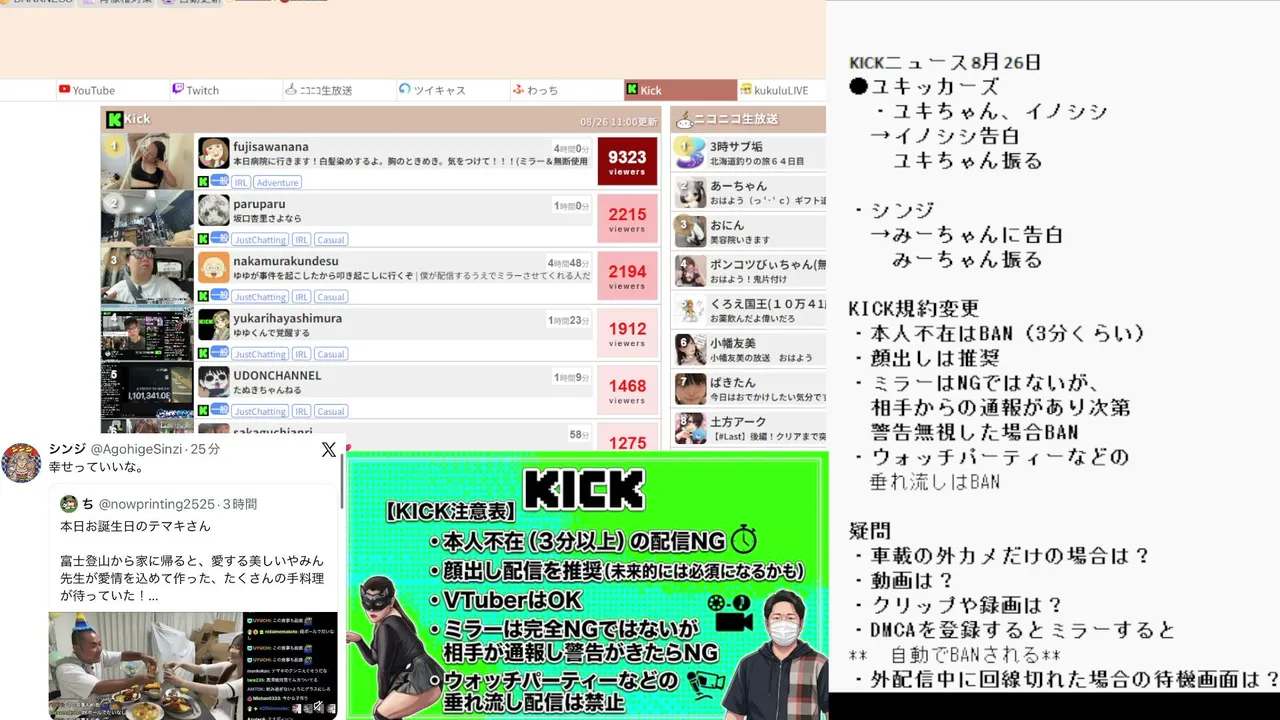Click the fujisawanana channel name
The width and height of the screenshot is (1280, 720).
click(271, 147)
